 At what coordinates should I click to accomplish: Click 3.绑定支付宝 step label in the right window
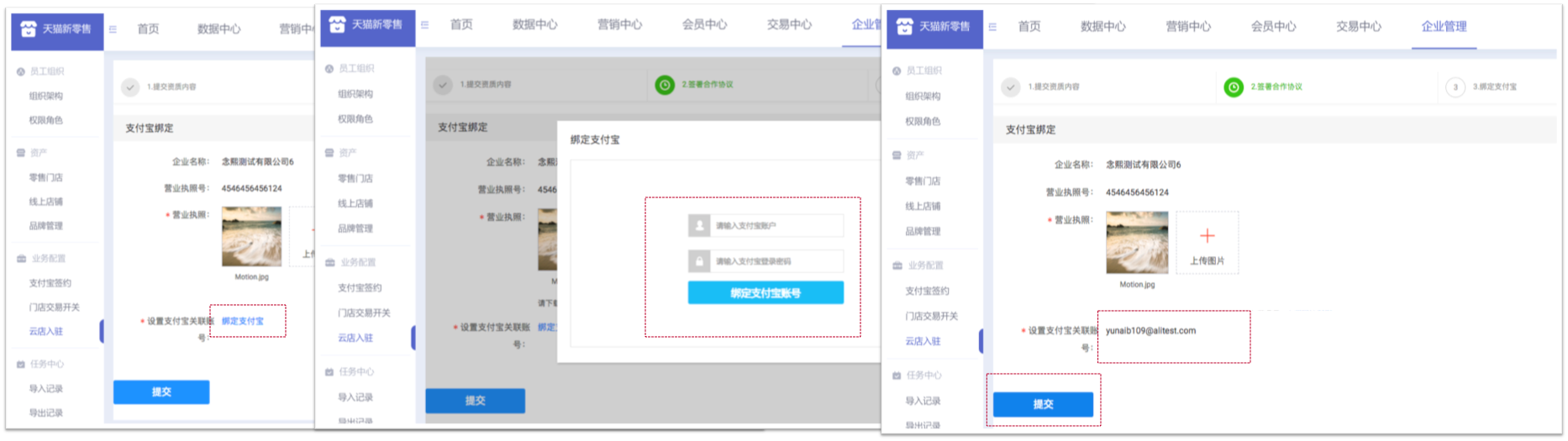click(1495, 87)
